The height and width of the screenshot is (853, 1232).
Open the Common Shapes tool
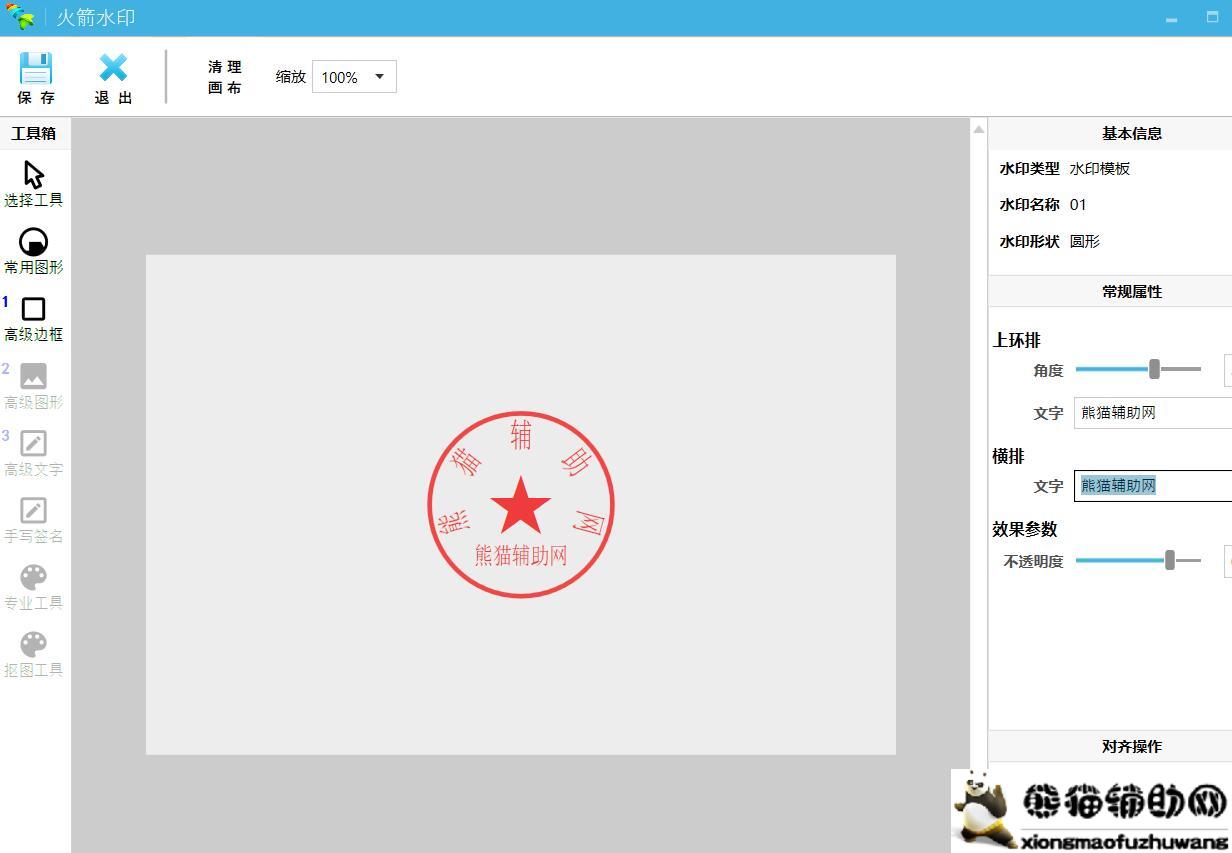[34, 243]
